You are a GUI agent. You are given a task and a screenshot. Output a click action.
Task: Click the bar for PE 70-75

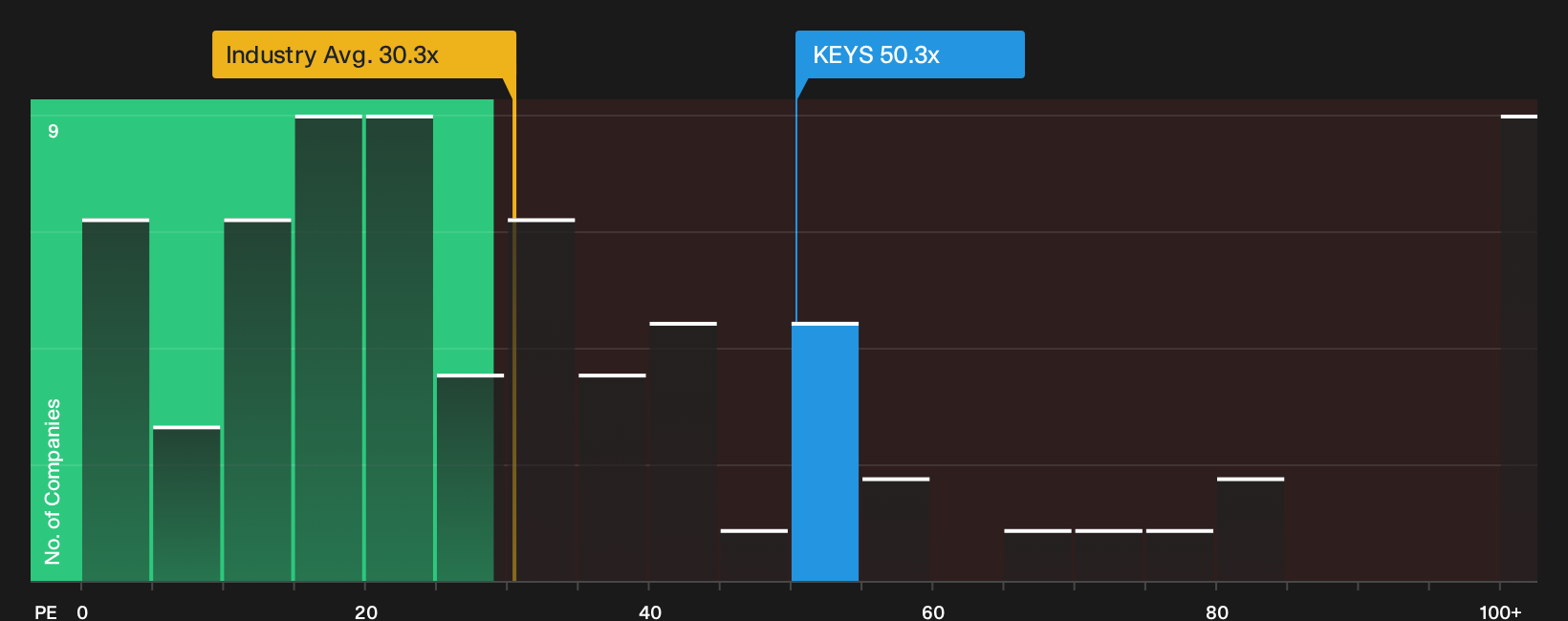coord(1108,555)
